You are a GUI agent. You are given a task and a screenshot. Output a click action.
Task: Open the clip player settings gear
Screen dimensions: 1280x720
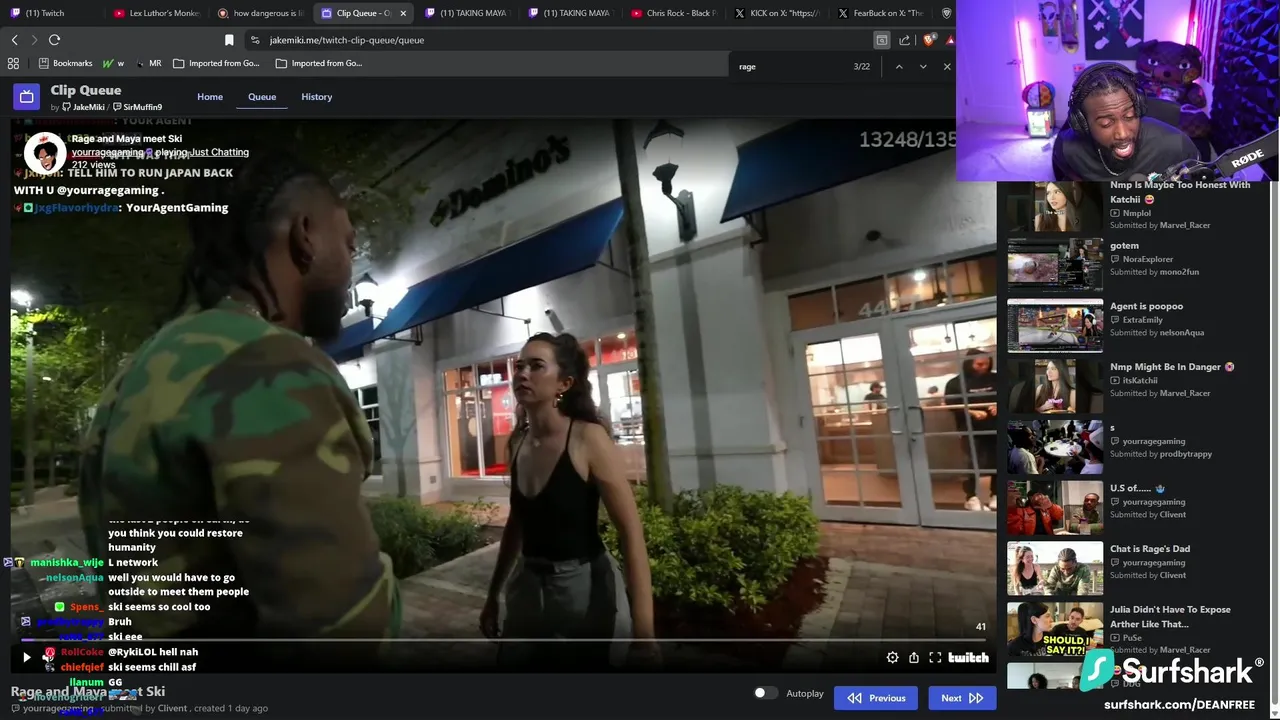892,657
